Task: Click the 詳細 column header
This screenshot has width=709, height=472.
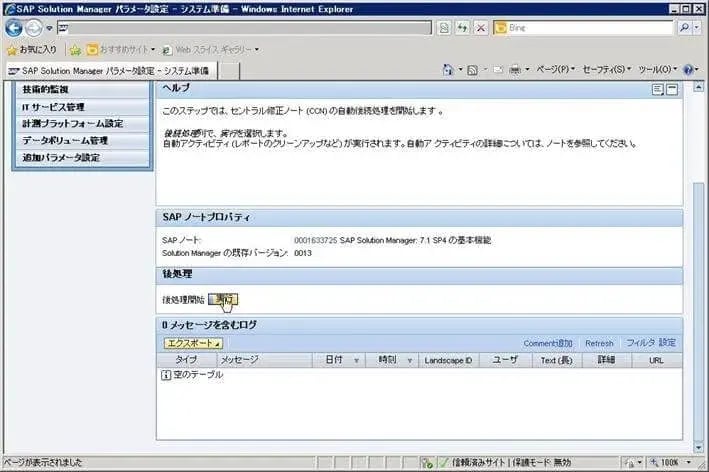Action: pos(606,360)
